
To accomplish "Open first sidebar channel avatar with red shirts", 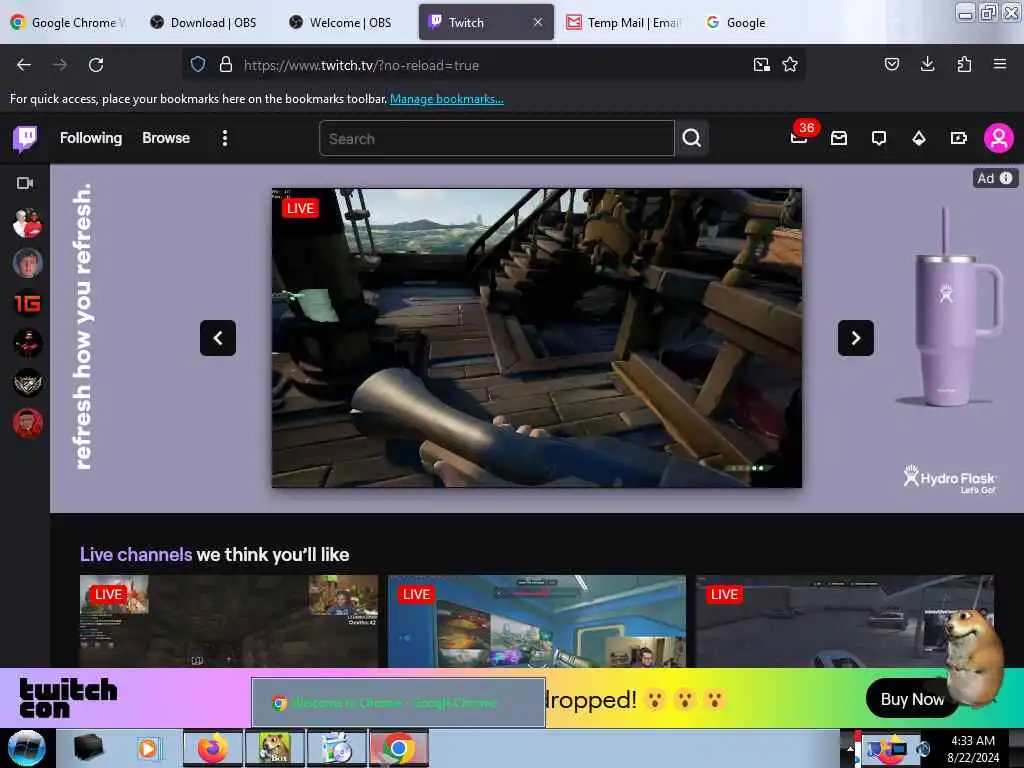I will pos(27,224).
